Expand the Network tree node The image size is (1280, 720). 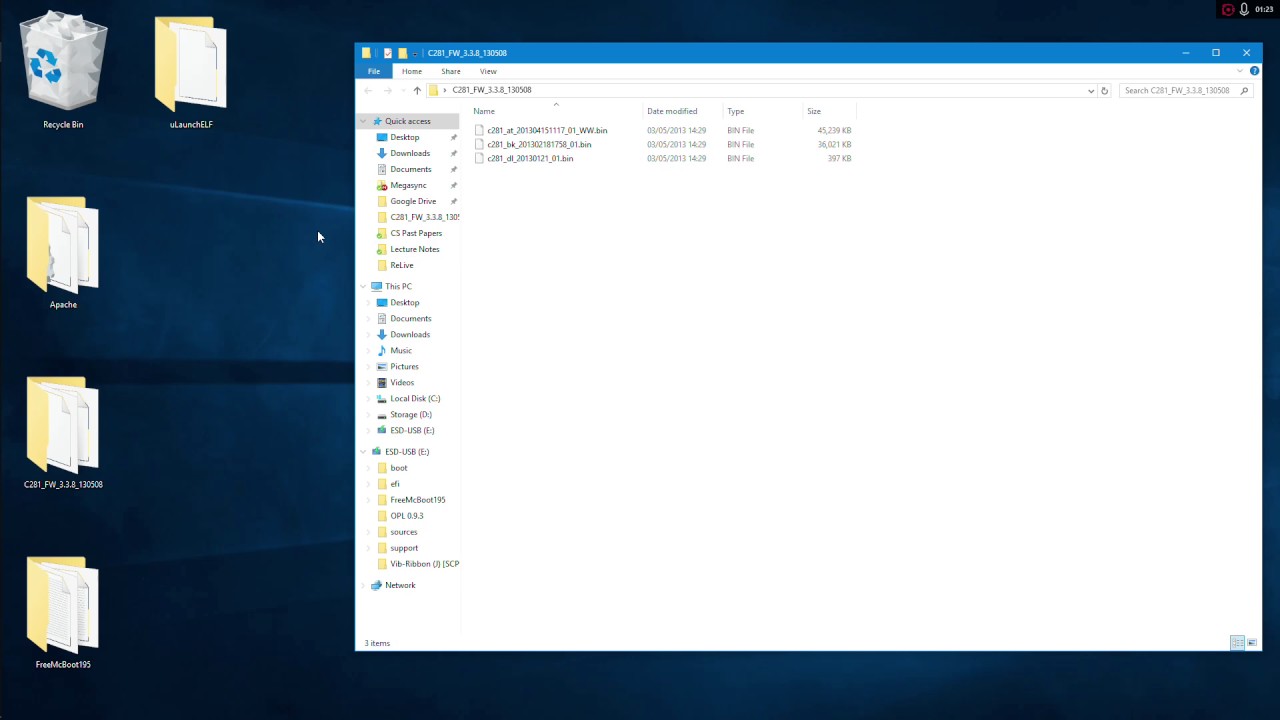(364, 585)
